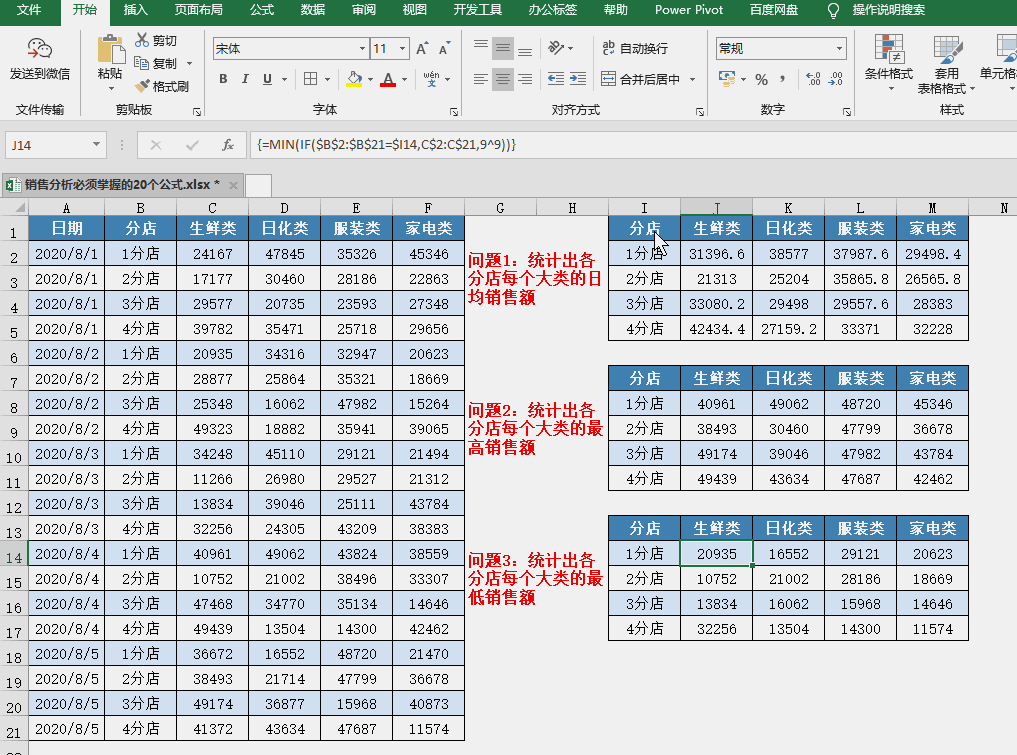The height and width of the screenshot is (755, 1017).
Task: Apply yellow fill color
Action: coord(354,79)
